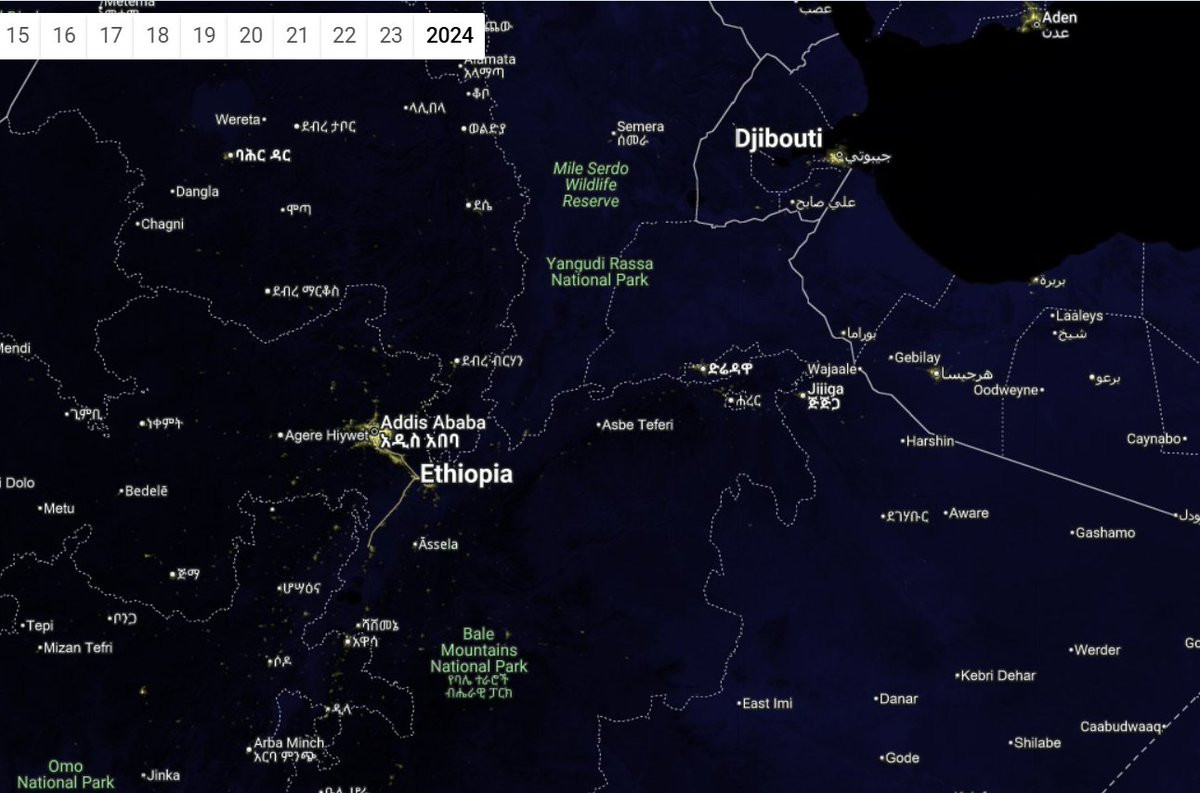Click the Gashamo town label

tap(1105, 533)
